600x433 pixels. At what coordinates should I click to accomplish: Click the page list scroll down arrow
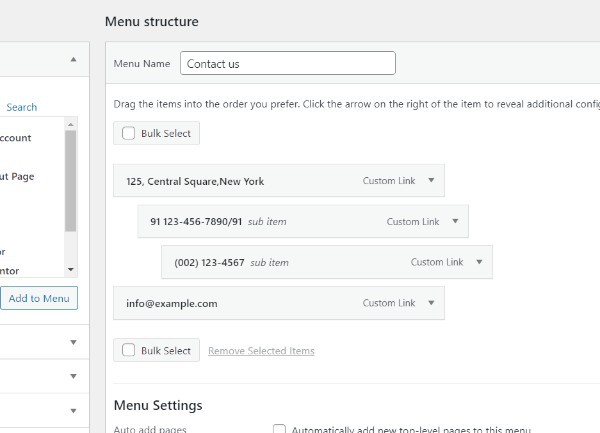coord(70,270)
